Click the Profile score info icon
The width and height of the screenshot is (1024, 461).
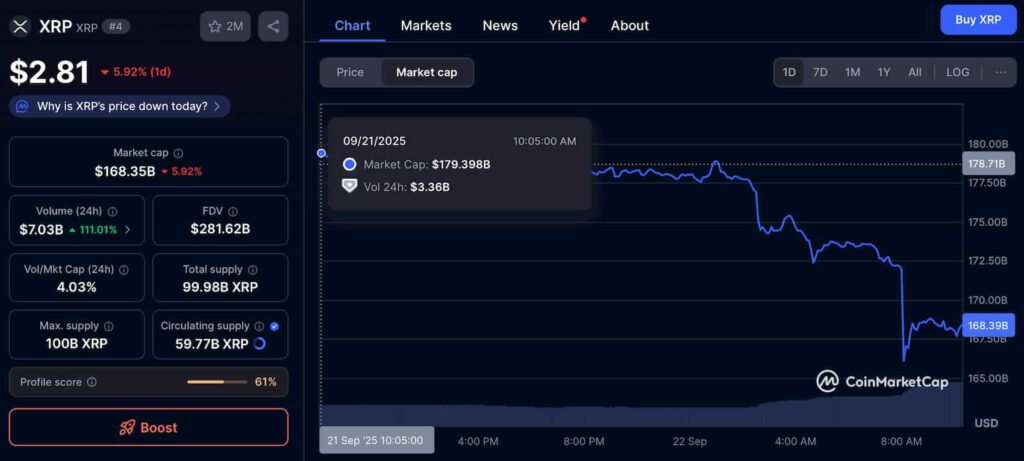coord(92,382)
